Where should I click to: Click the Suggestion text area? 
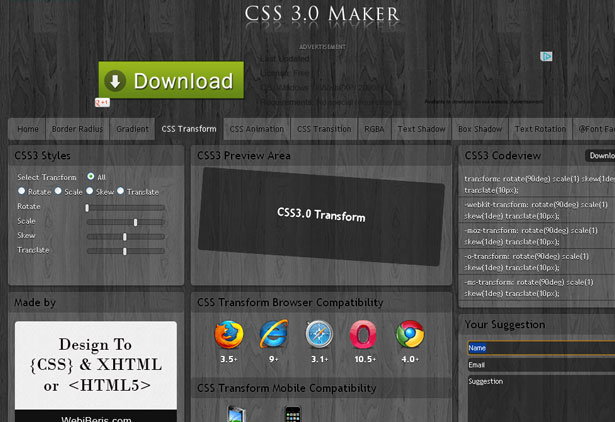541,398
